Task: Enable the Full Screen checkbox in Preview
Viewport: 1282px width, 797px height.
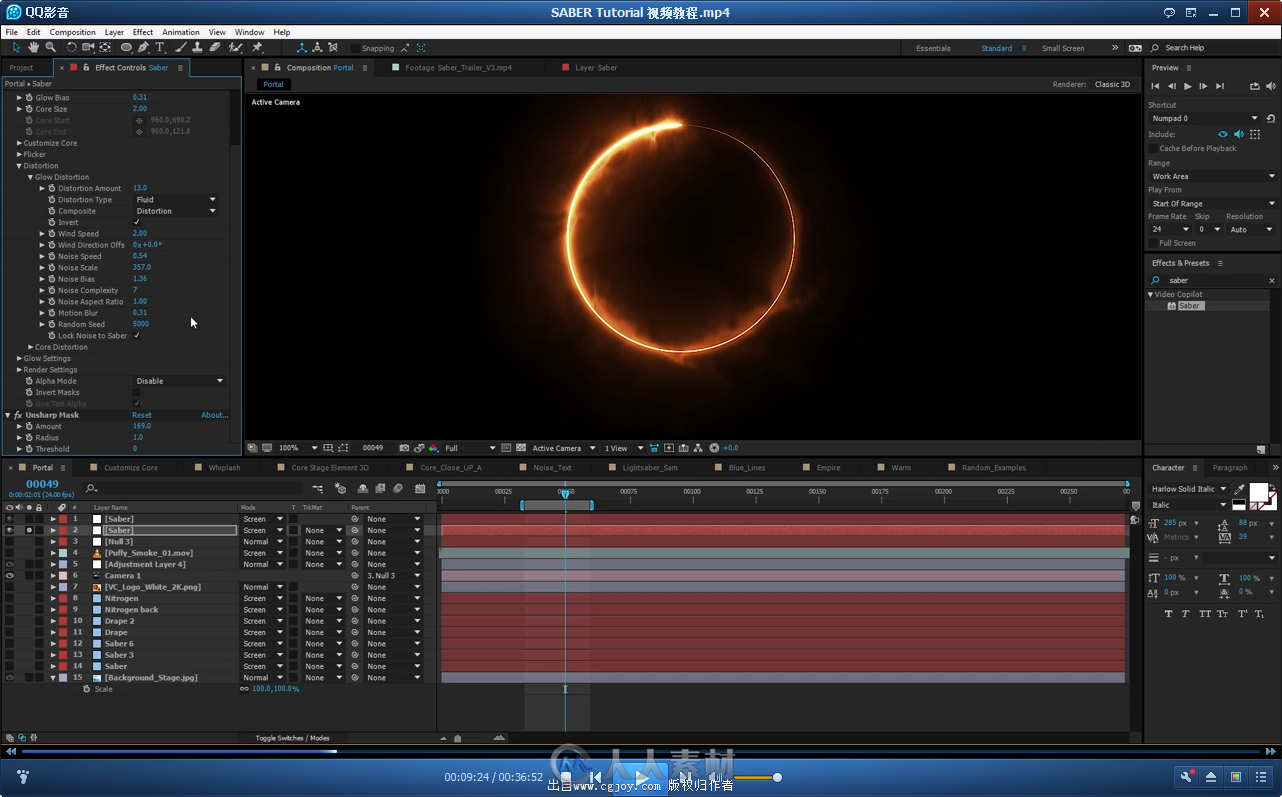Action: point(1153,243)
